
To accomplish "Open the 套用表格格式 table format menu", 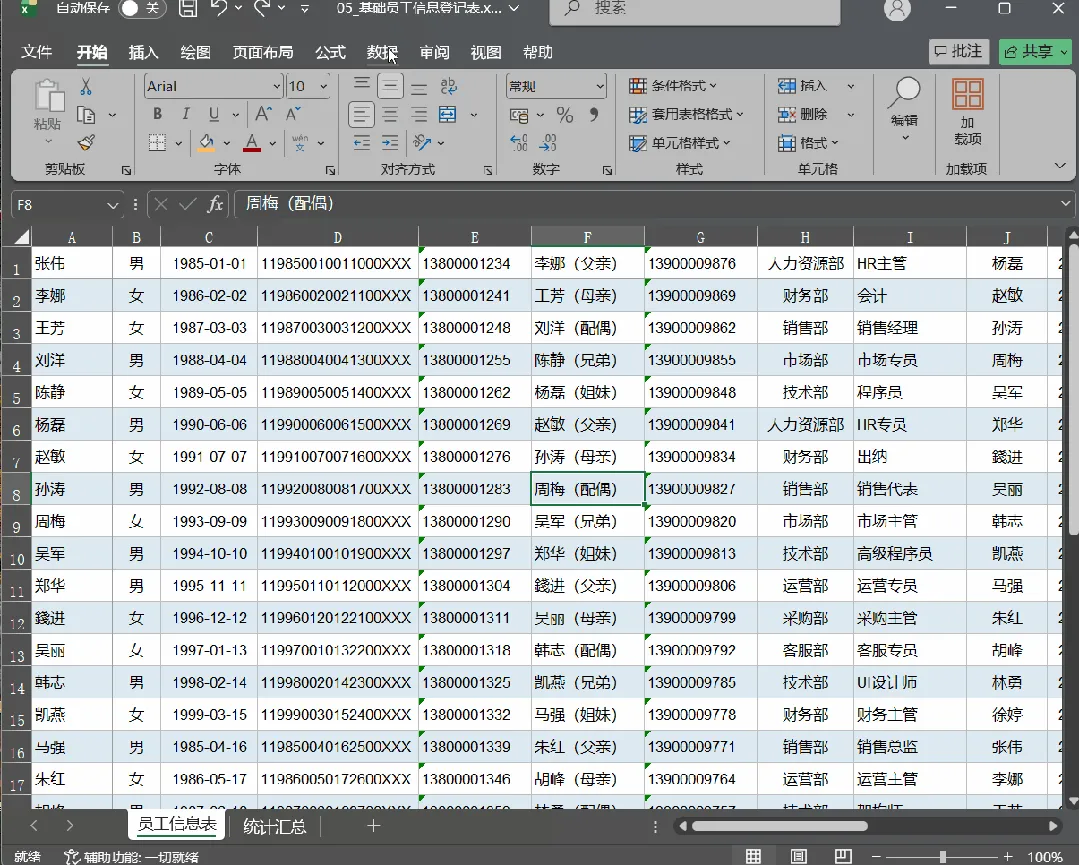I will (x=687, y=114).
